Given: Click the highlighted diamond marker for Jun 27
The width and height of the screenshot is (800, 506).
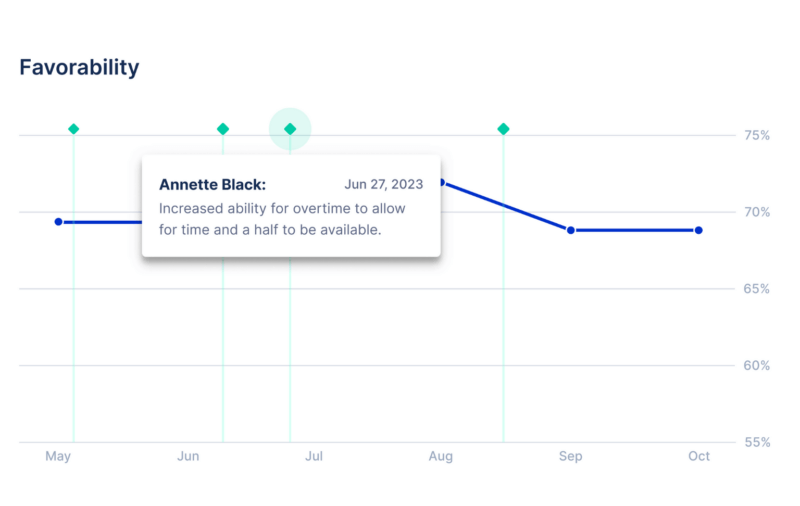Looking at the screenshot, I should tap(290, 129).
